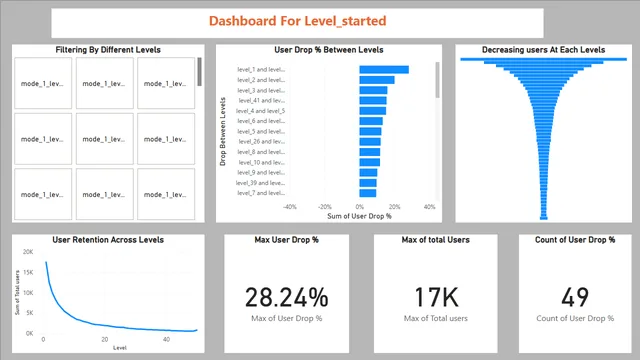Select the middle slicer tile in the top row

coord(104,83)
